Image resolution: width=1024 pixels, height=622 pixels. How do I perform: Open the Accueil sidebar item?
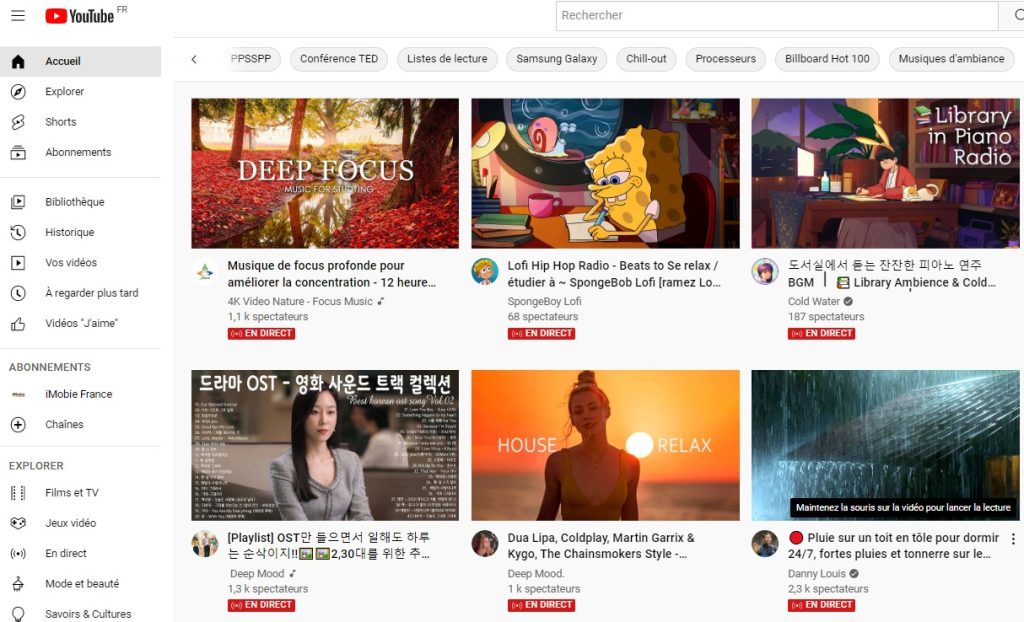[80, 61]
